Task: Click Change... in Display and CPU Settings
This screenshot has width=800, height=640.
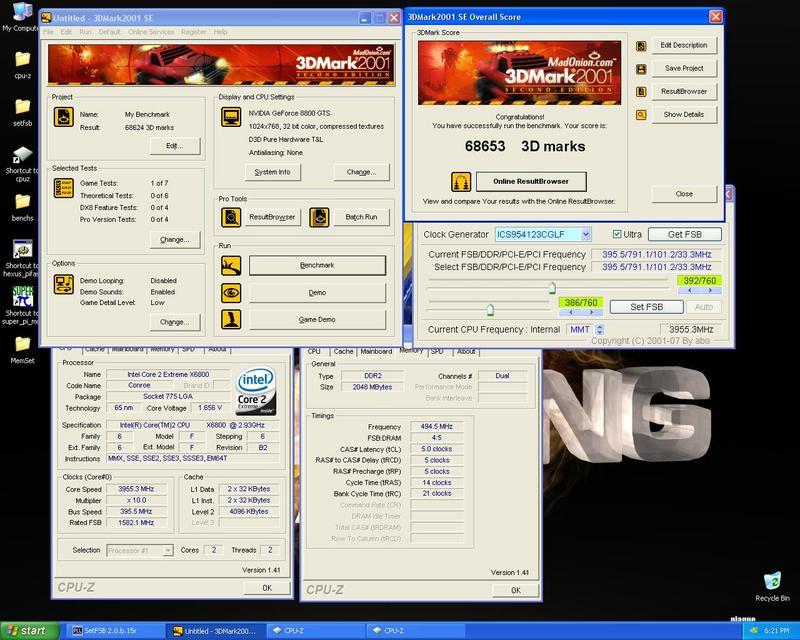Action: click(361, 172)
